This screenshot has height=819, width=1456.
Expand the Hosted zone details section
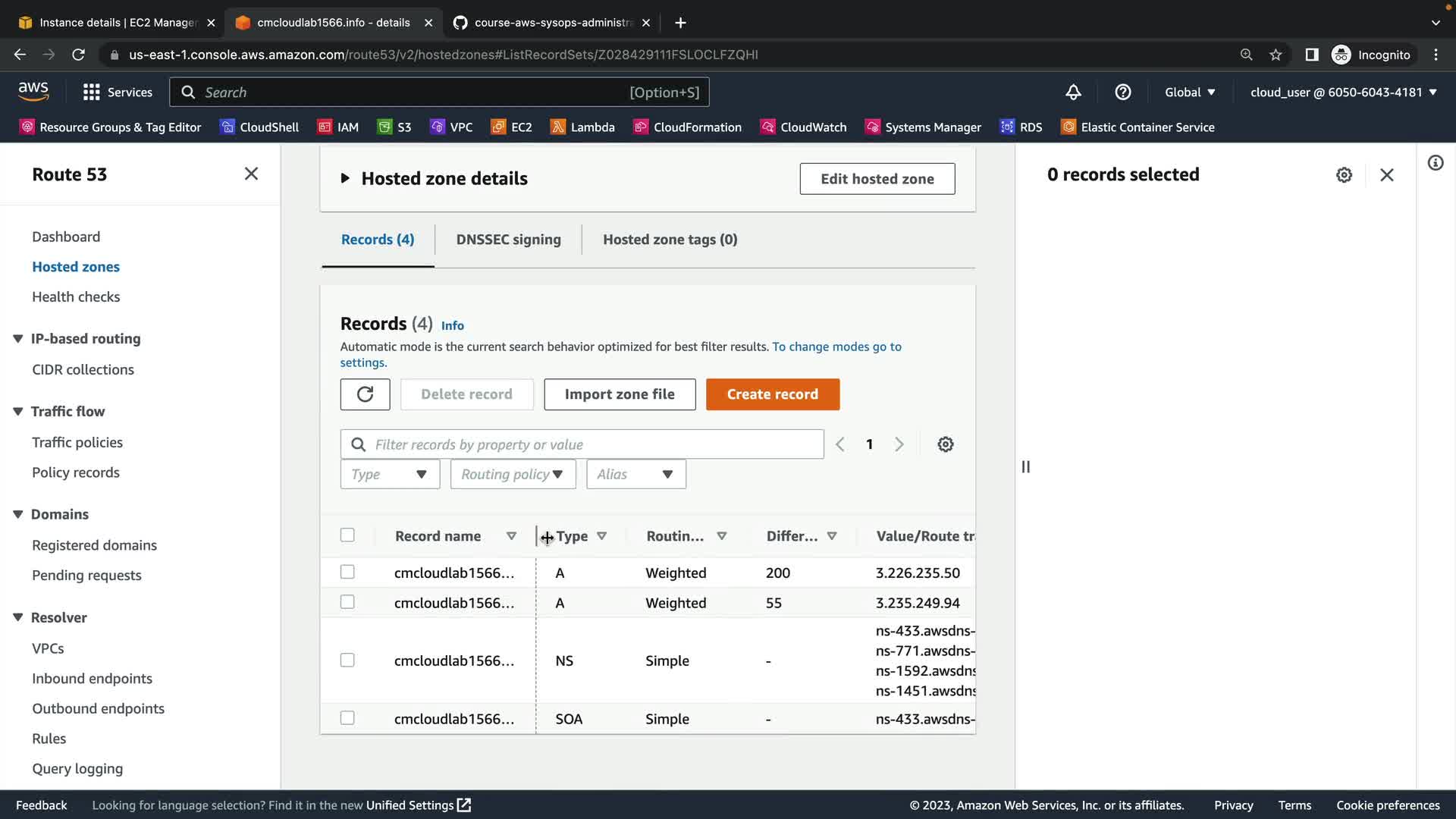click(x=345, y=179)
